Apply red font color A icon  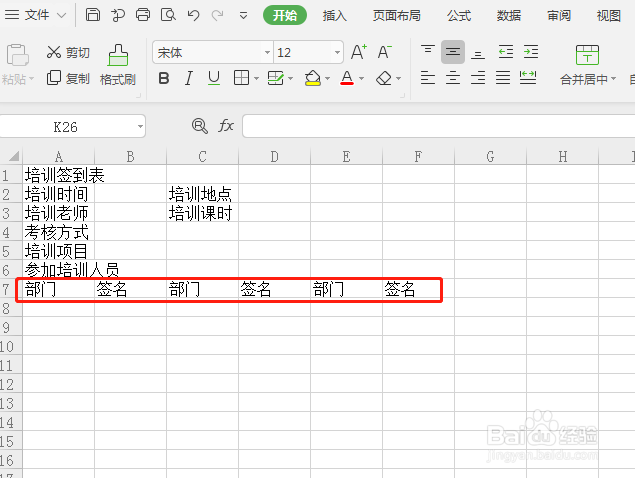point(347,78)
